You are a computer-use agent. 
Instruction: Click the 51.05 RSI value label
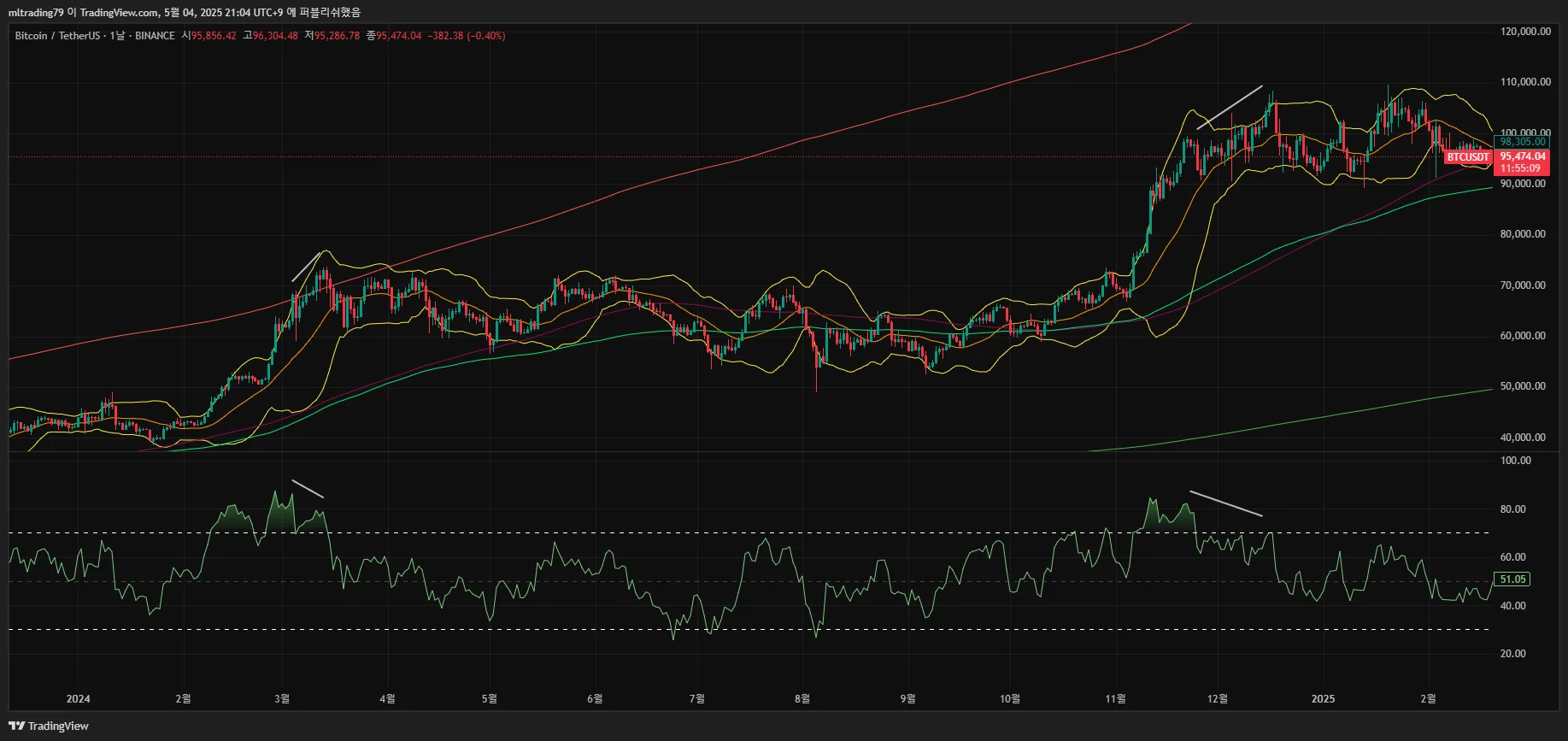[1512, 579]
